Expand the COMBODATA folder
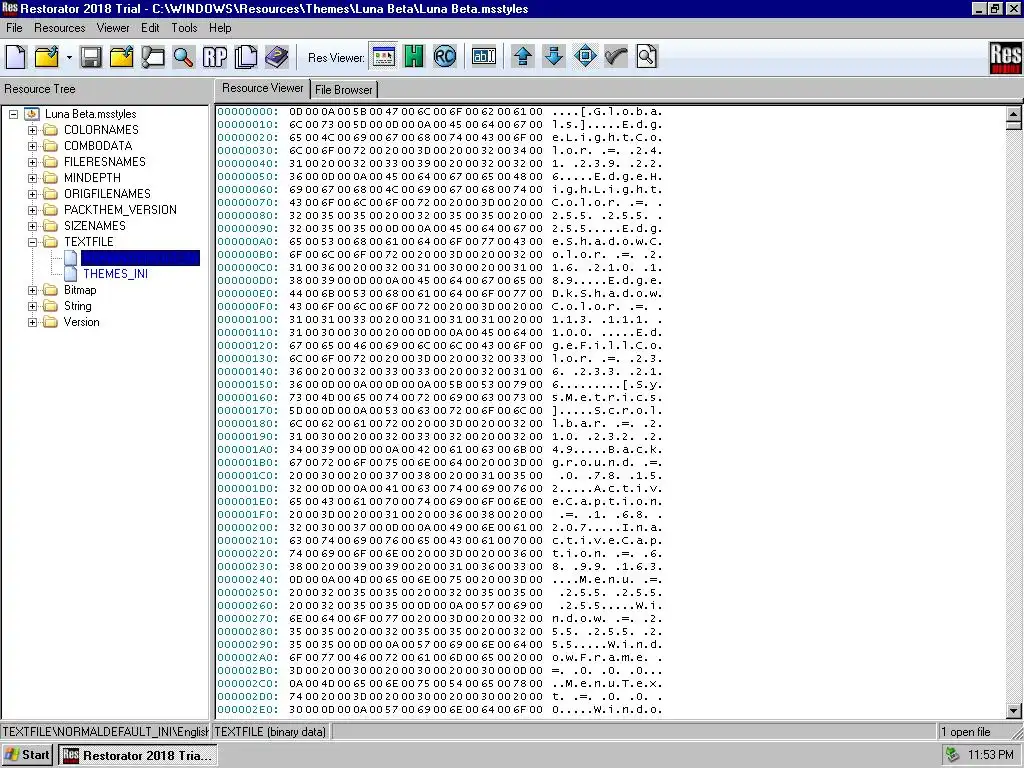The width and height of the screenshot is (1024, 768). [32, 146]
